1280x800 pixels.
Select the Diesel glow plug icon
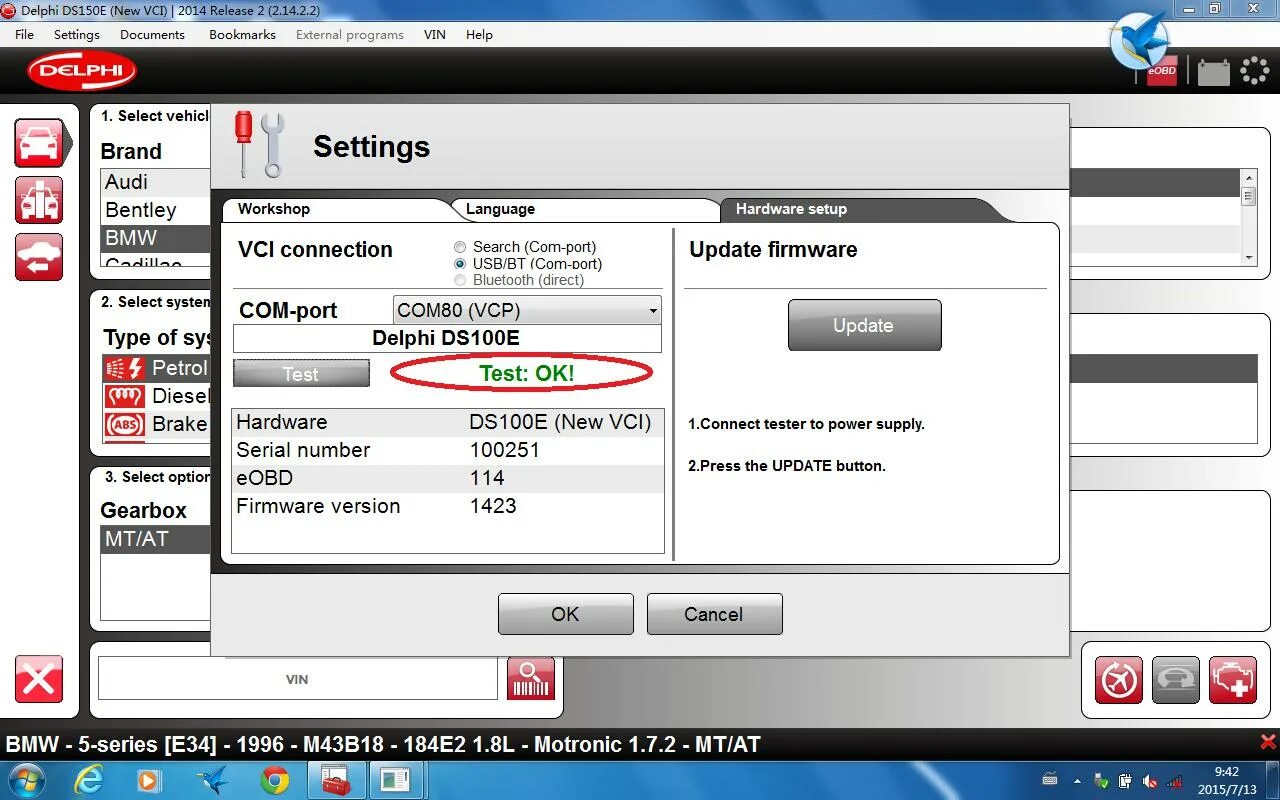click(124, 396)
